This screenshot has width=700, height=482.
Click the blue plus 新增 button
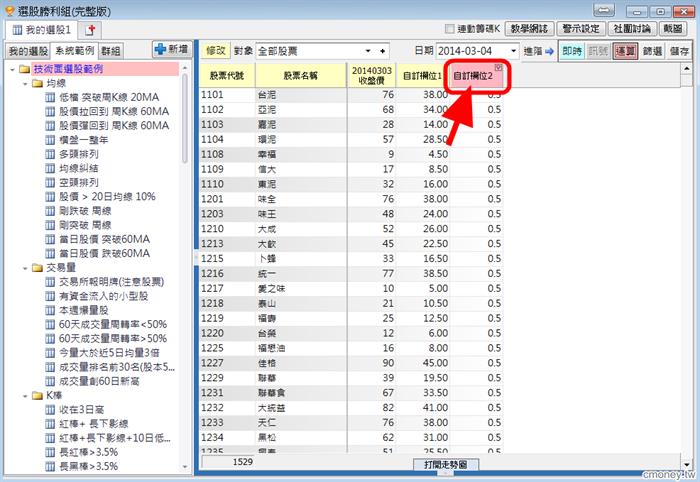(x=172, y=49)
